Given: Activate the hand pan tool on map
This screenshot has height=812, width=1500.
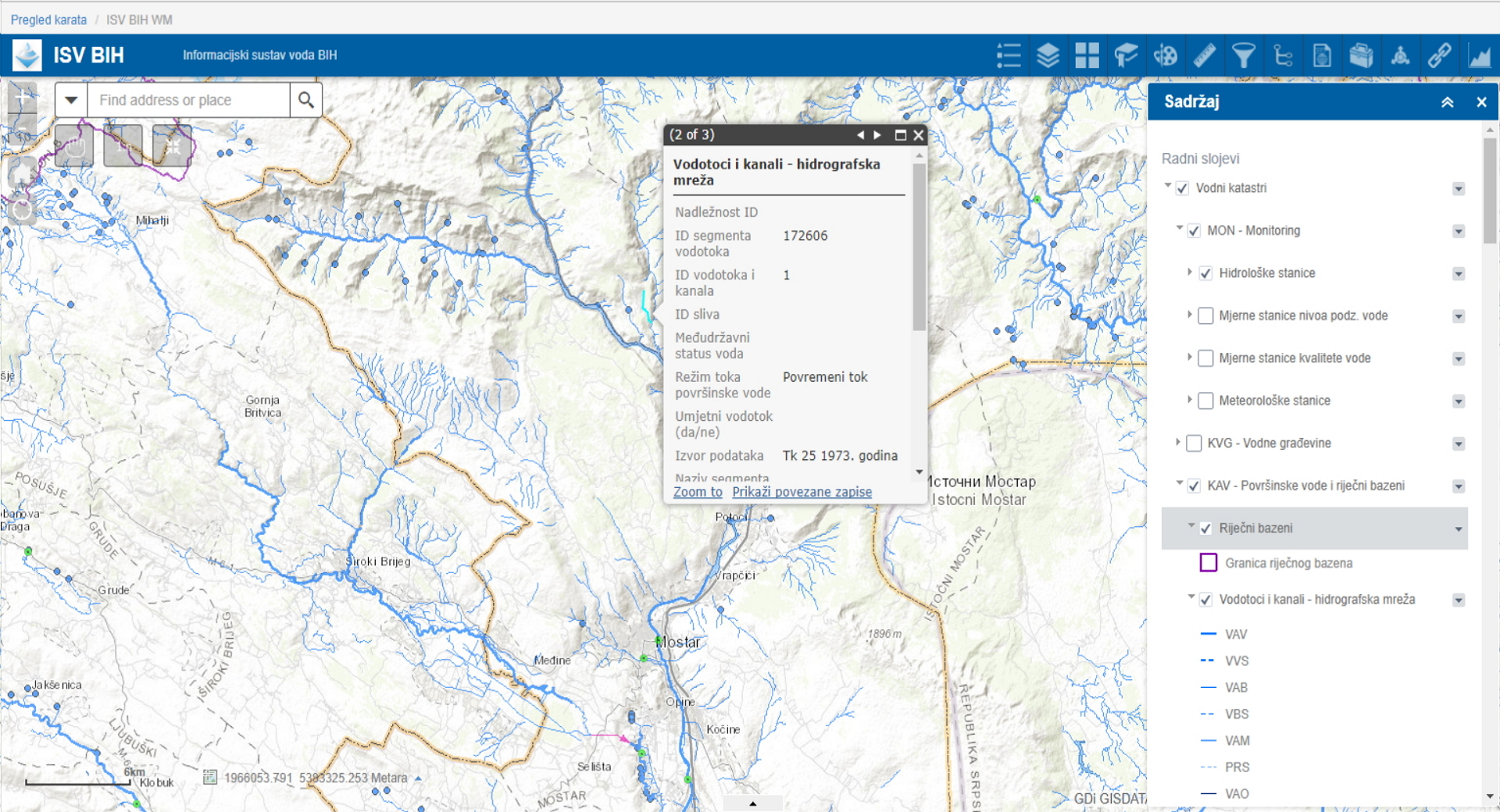Looking at the screenshot, I should click(74, 145).
